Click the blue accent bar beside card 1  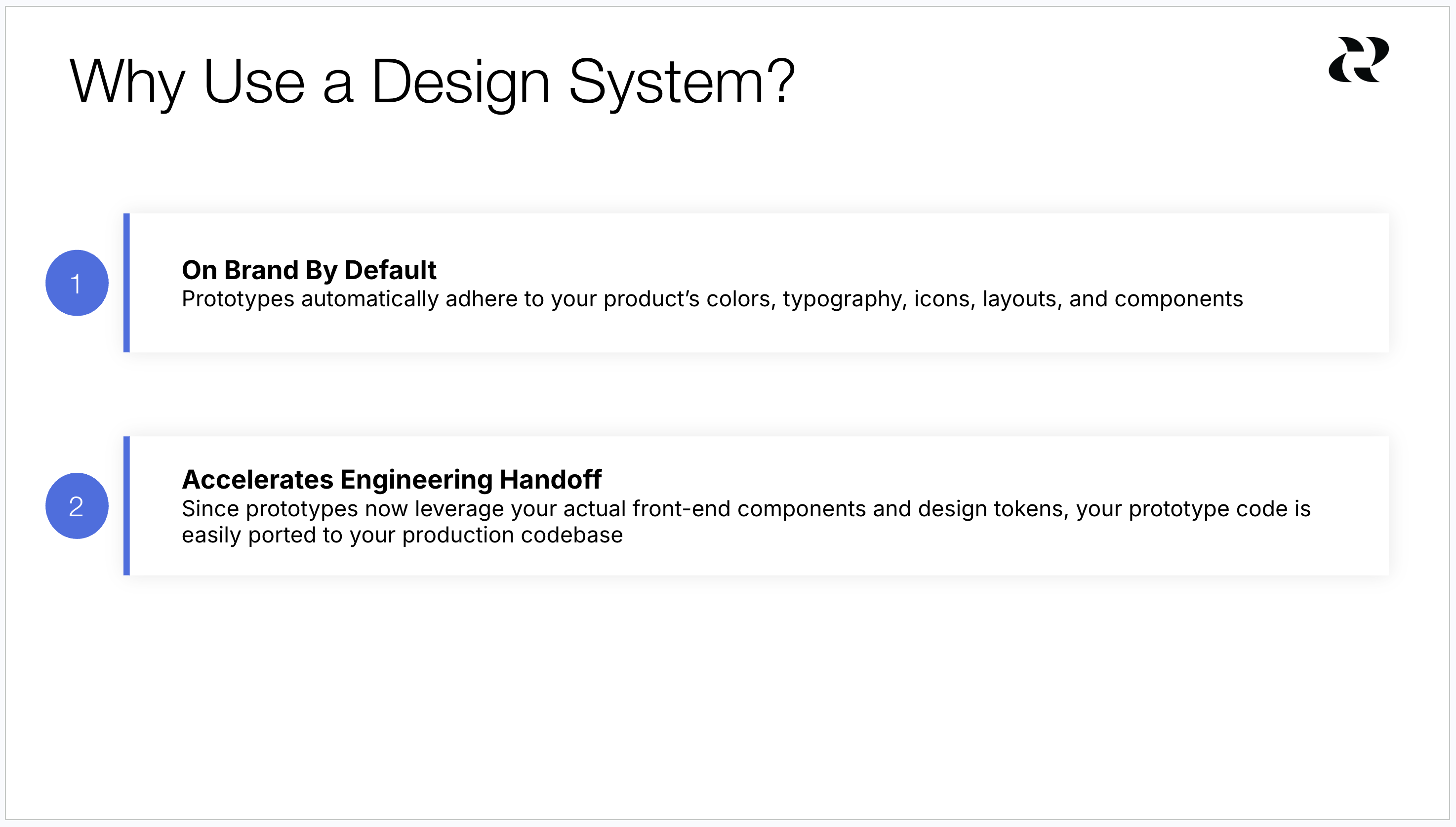click(126, 283)
